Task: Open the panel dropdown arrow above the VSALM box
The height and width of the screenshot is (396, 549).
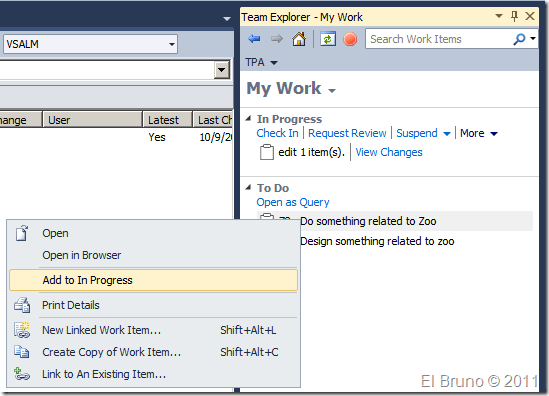Action: click(227, 18)
